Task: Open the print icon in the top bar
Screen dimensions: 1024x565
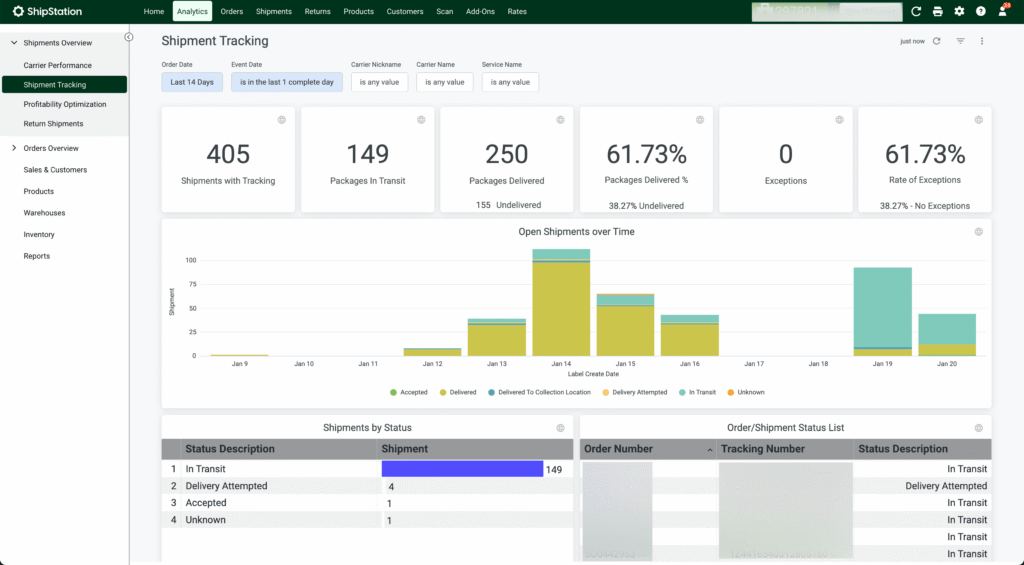Action: [x=937, y=11]
